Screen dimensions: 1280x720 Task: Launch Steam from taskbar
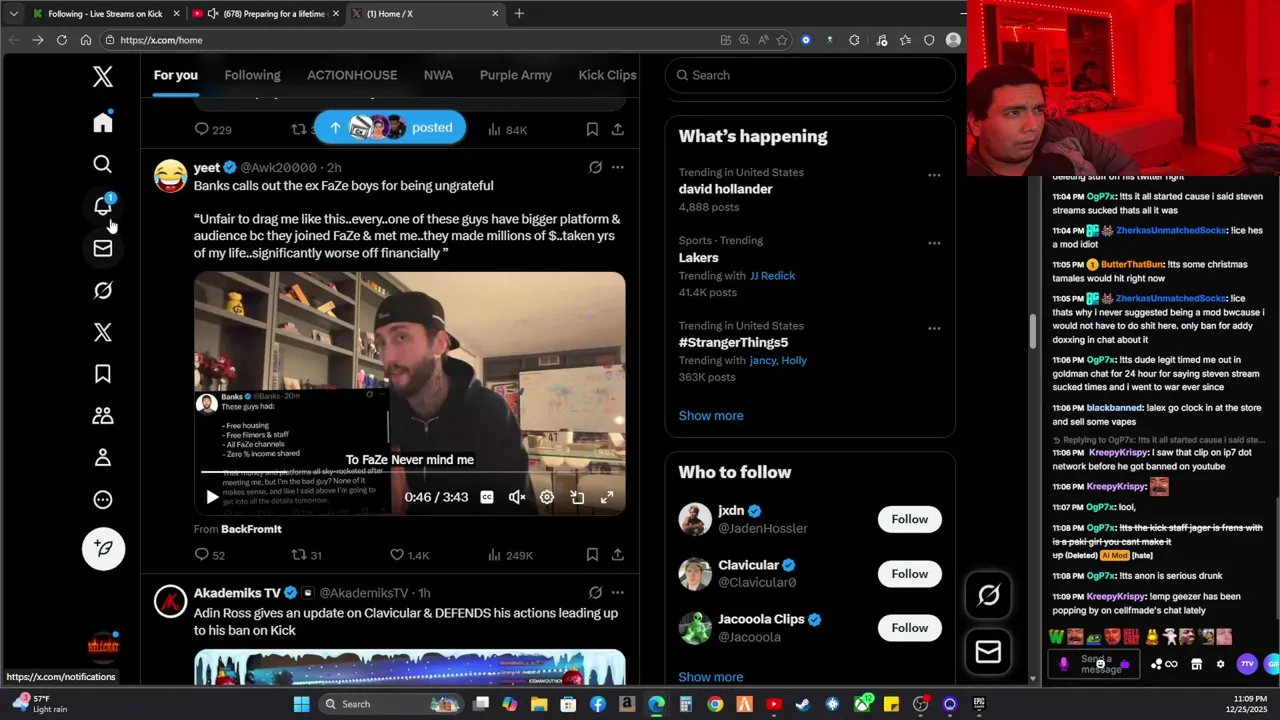(803, 704)
